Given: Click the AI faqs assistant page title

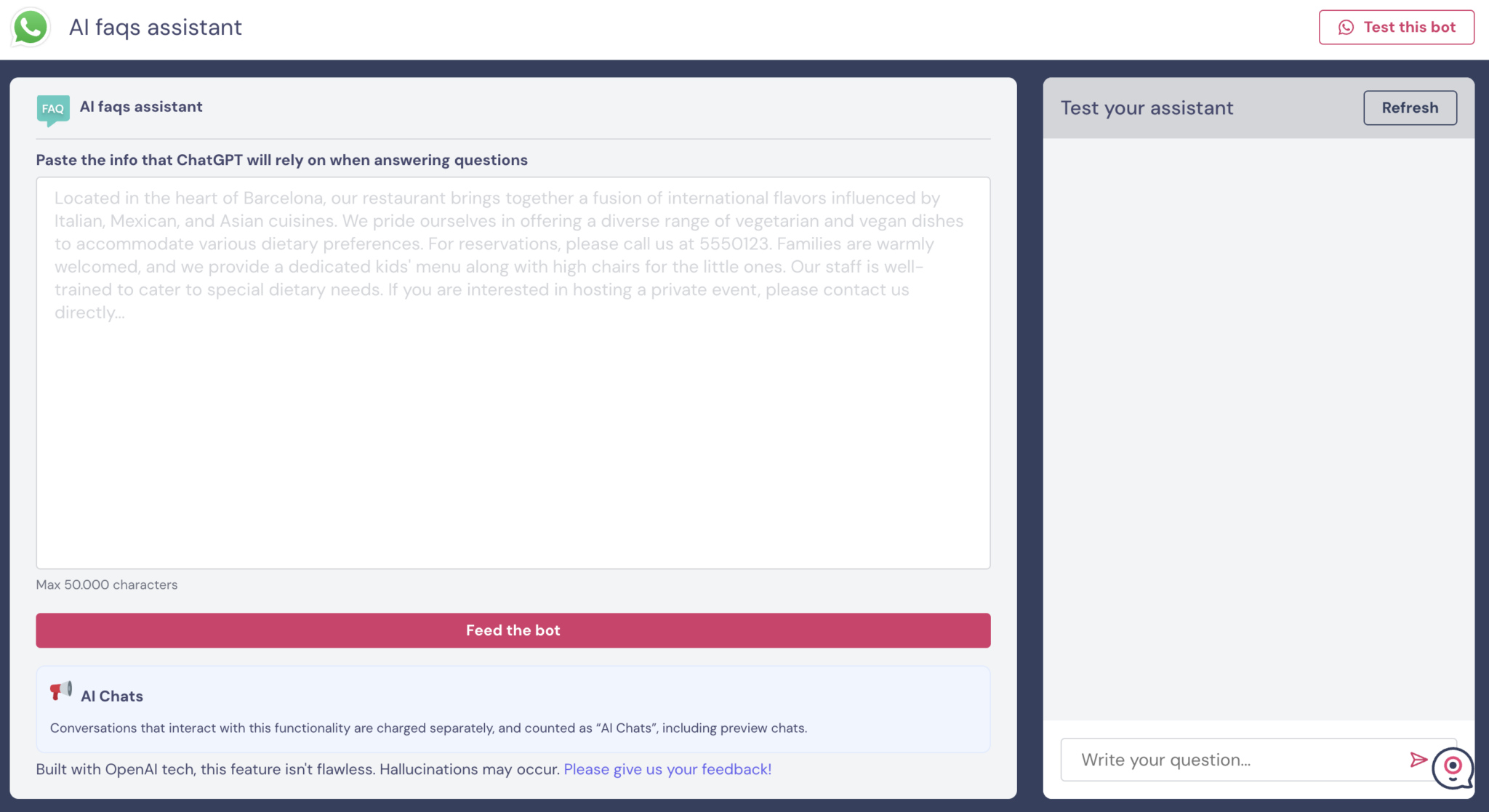Looking at the screenshot, I should point(155,28).
